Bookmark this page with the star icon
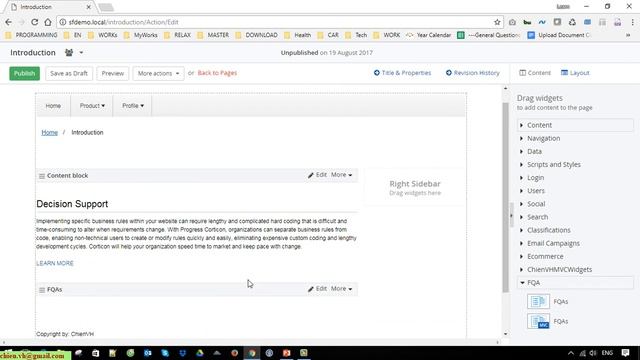Screen dimensions: 640x360 497,22
